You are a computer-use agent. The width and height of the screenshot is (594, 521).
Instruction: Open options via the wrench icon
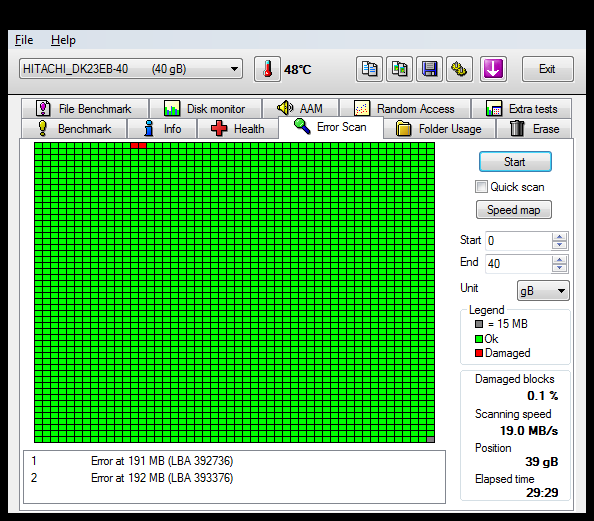click(459, 69)
